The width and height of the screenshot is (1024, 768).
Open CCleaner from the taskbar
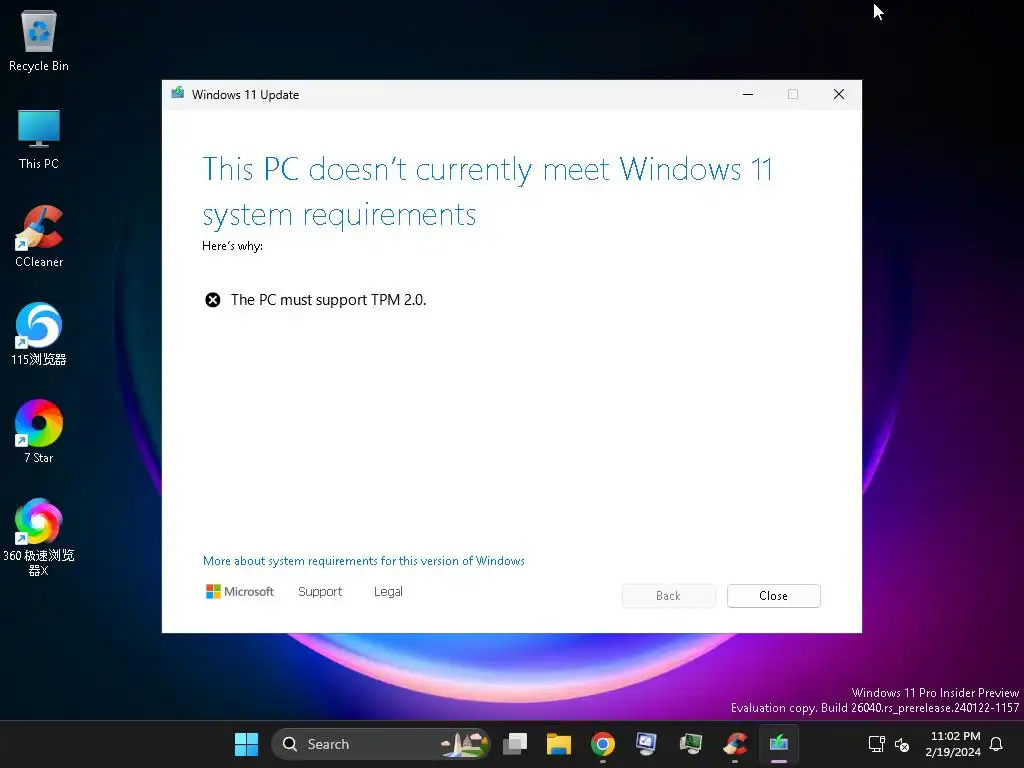(x=735, y=744)
